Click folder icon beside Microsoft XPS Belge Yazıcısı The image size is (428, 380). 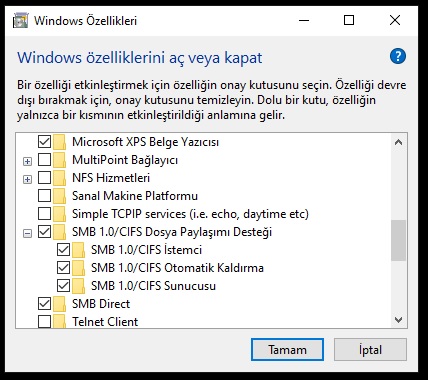tap(59, 142)
